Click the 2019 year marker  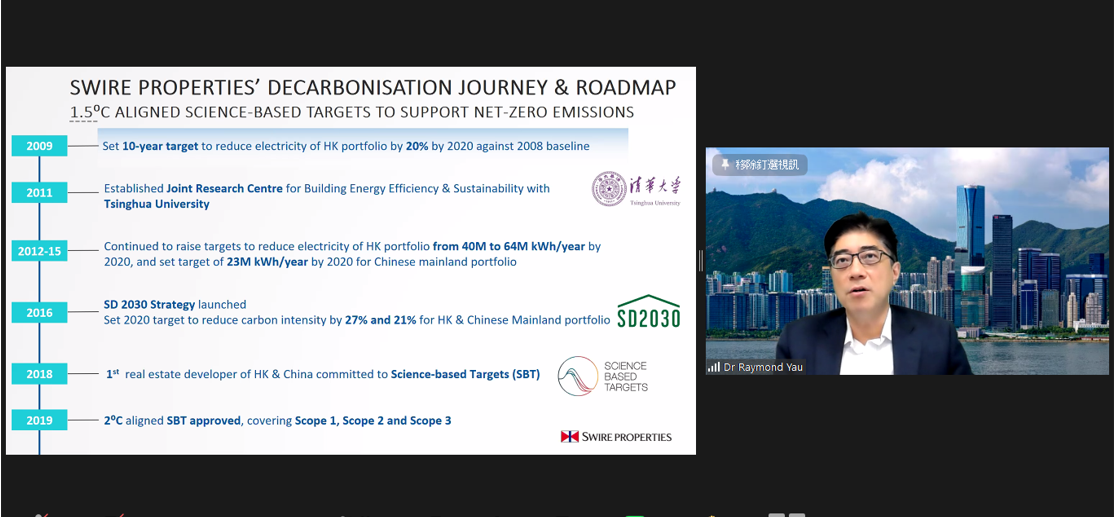[39, 420]
